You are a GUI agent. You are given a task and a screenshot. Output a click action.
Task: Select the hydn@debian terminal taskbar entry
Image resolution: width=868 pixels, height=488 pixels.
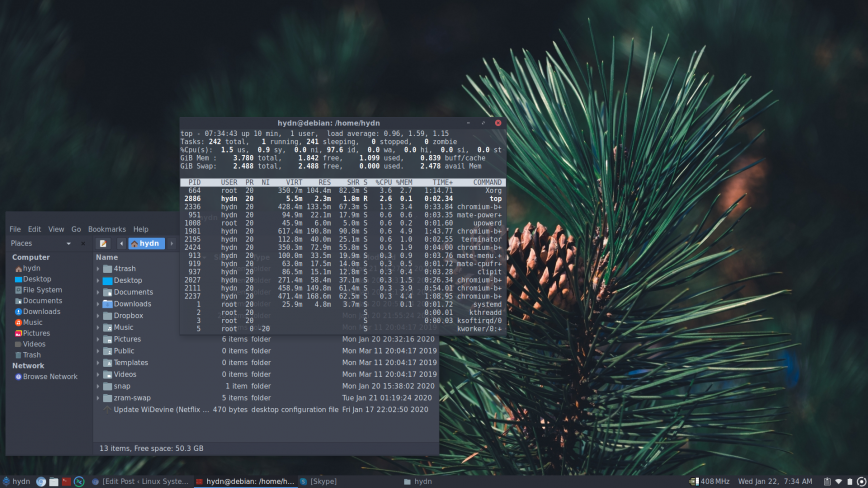pyautogui.click(x=245, y=481)
